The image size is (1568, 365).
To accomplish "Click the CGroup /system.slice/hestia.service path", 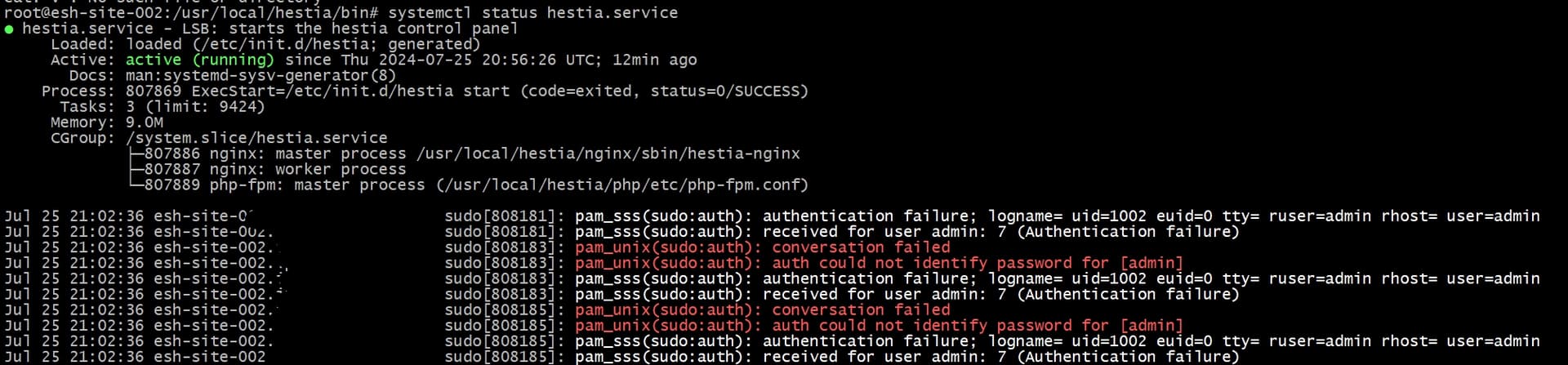I will click(x=256, y=137).
